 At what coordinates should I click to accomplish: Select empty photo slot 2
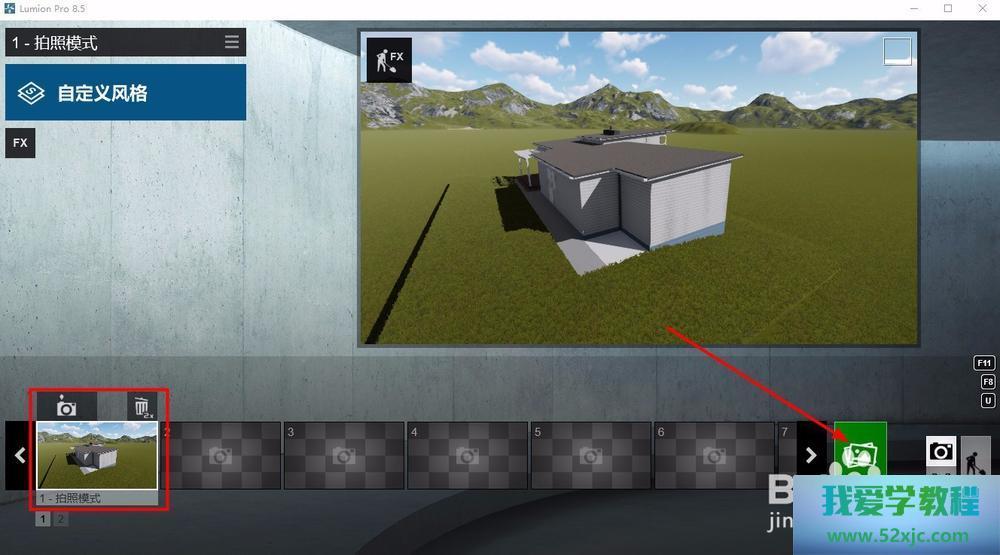tap(221, 455)
